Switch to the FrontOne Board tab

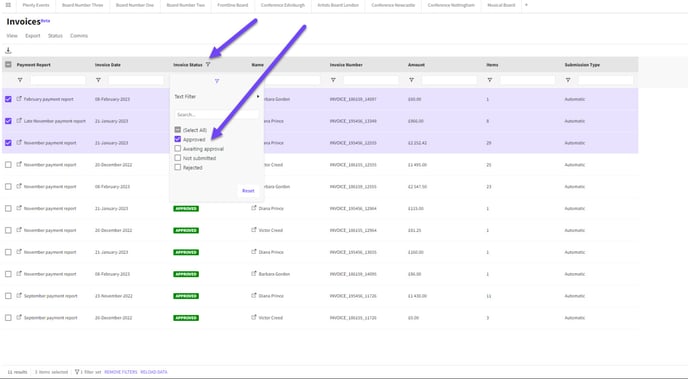[x=233, y=5]
